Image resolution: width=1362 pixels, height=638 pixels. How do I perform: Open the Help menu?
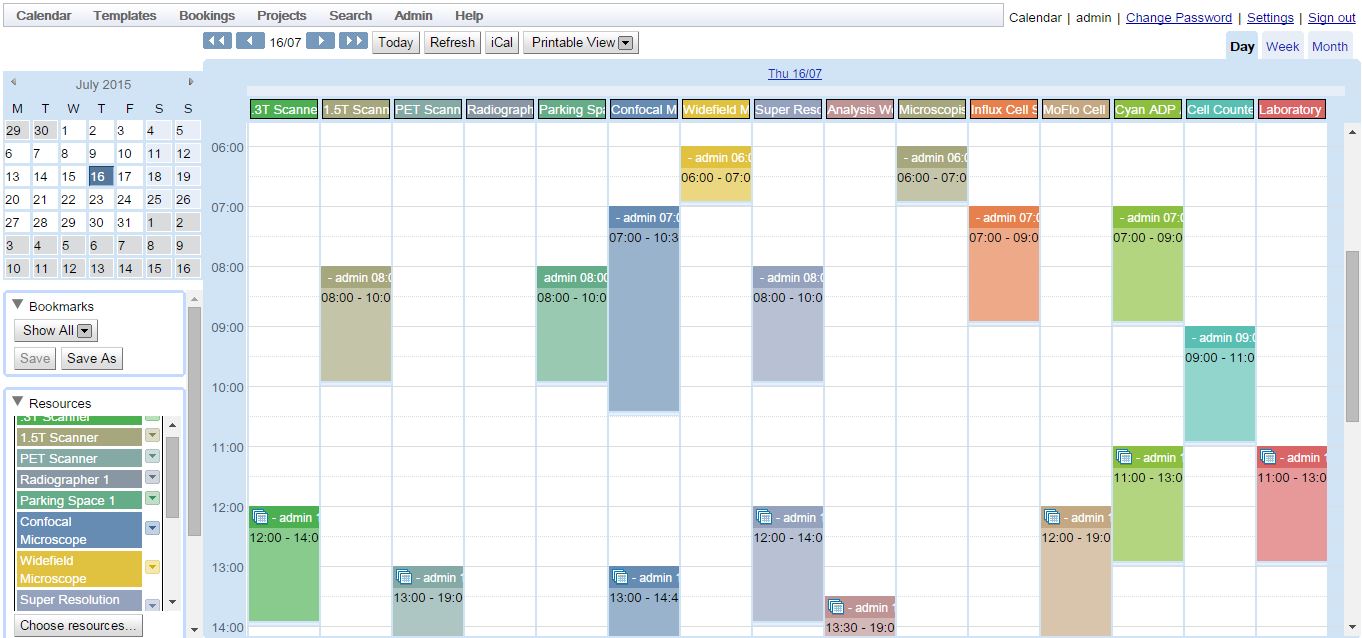click(x=469, y=16)
